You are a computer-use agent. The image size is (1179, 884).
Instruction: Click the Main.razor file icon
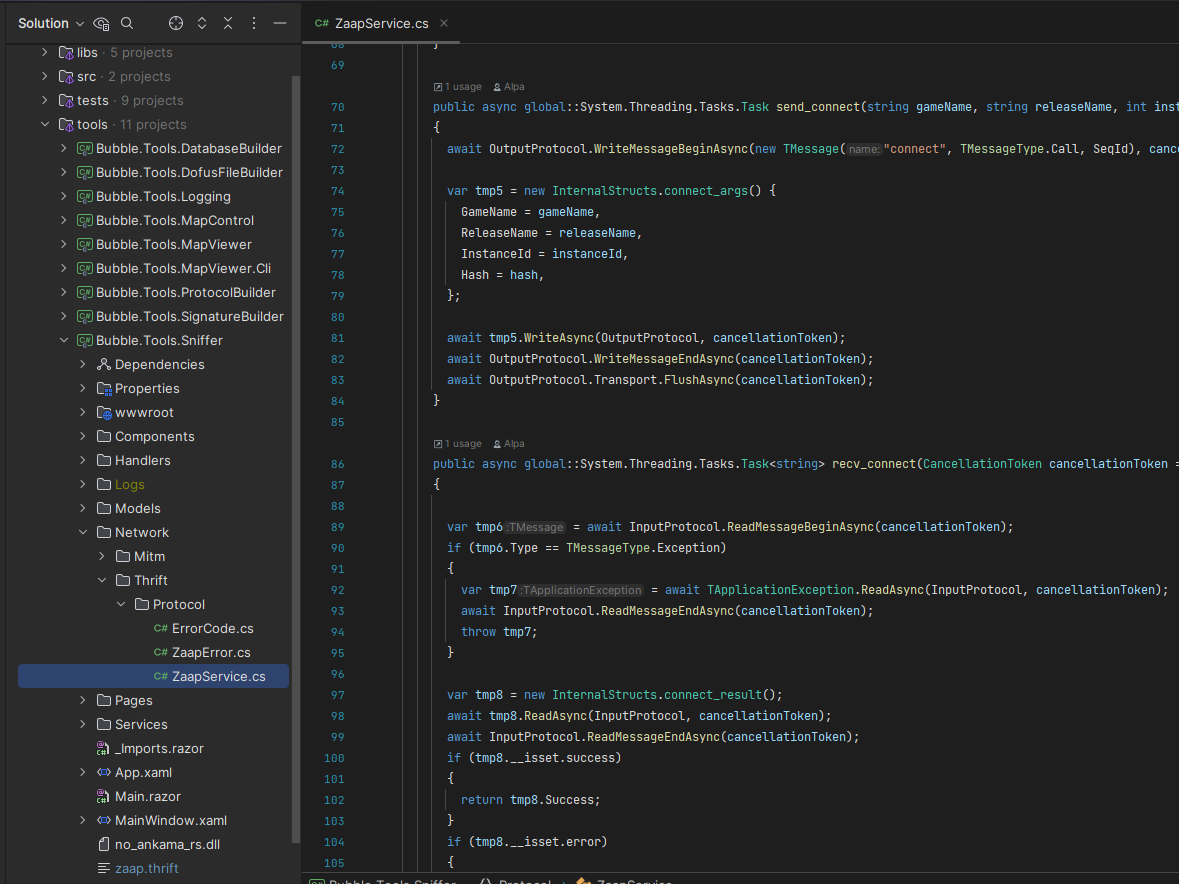click(104, 797)
